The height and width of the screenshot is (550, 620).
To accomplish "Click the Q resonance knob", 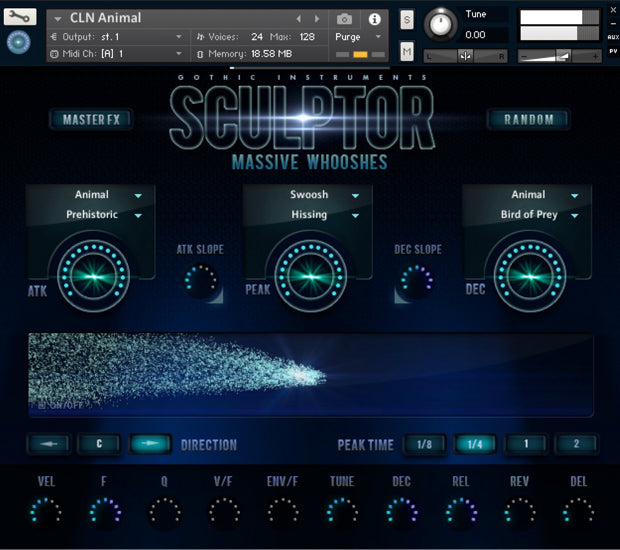I will pos(164,512).
